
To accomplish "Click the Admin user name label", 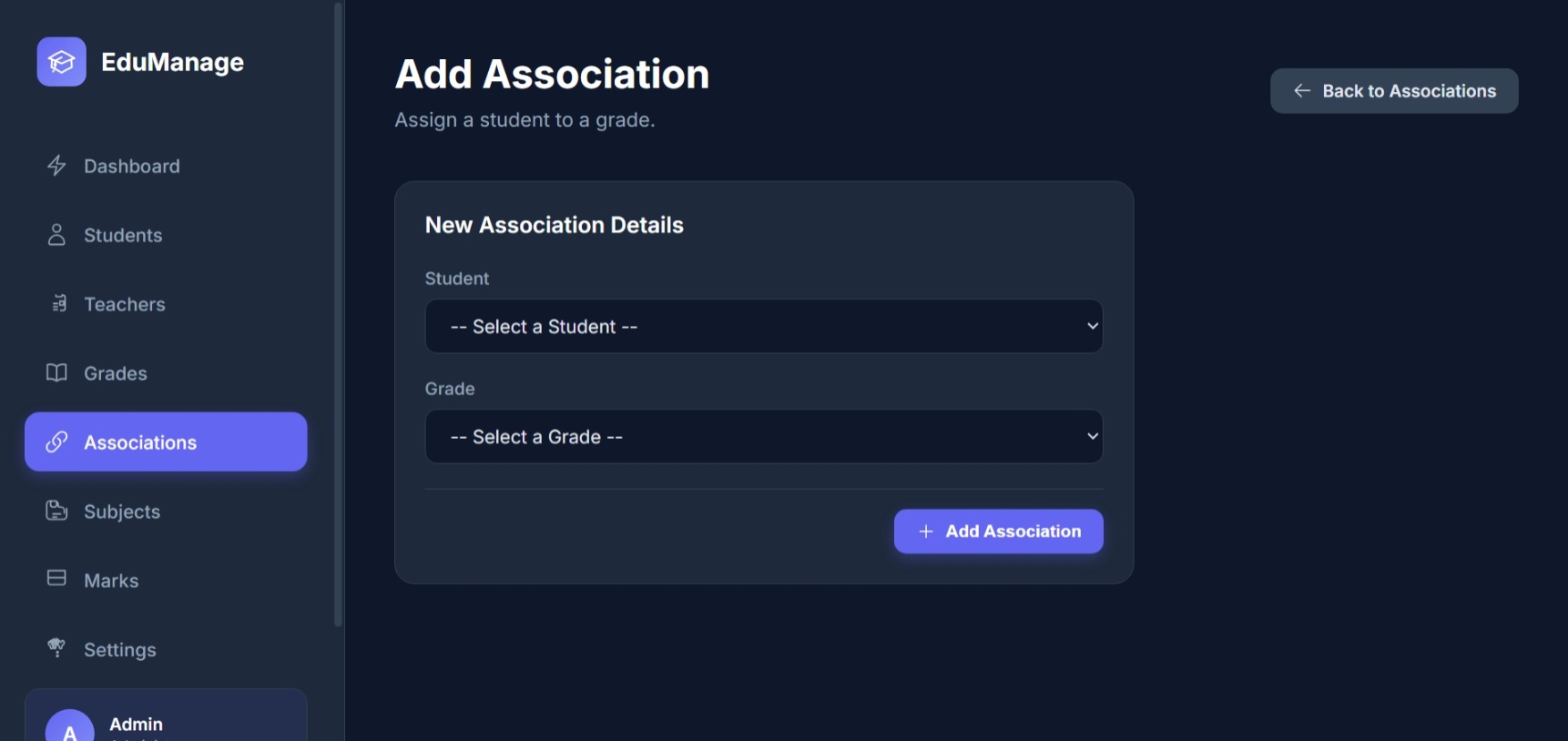I will point(137,725).
